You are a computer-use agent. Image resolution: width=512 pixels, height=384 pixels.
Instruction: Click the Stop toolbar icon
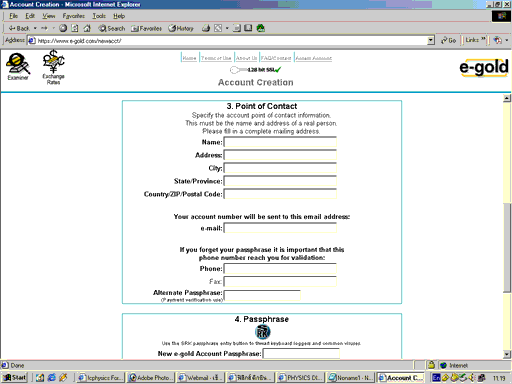pos(63,28)
